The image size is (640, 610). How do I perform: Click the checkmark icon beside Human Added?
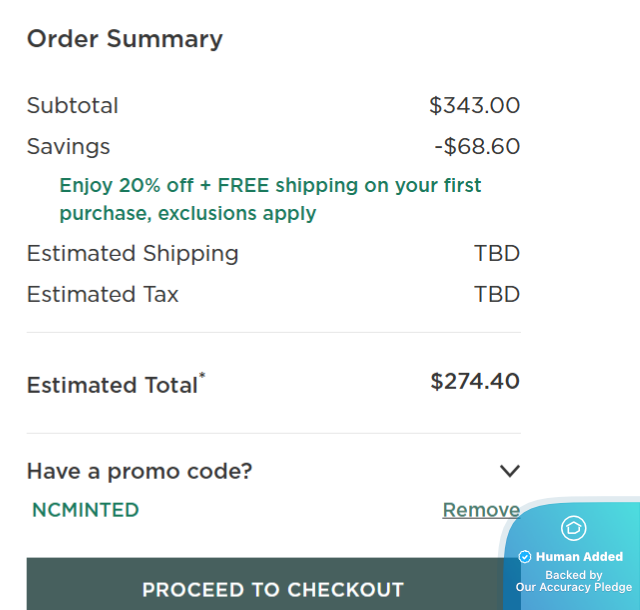(525, 557)
